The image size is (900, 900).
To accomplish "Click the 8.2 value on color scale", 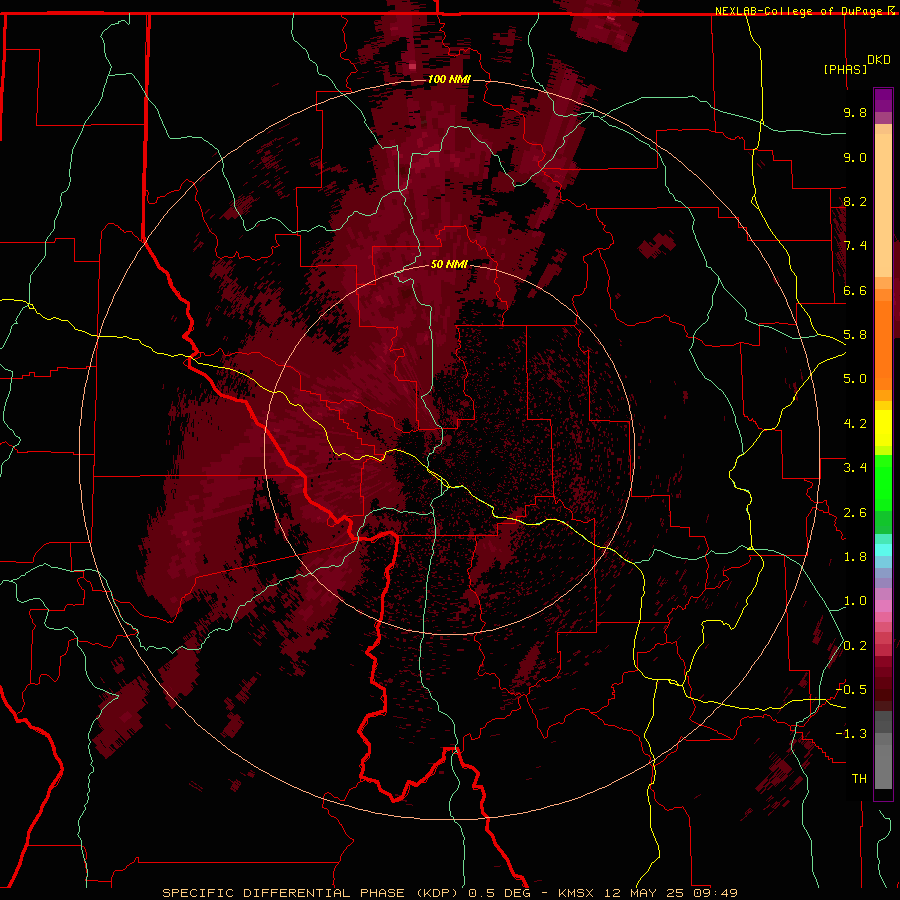I will 855,201.
